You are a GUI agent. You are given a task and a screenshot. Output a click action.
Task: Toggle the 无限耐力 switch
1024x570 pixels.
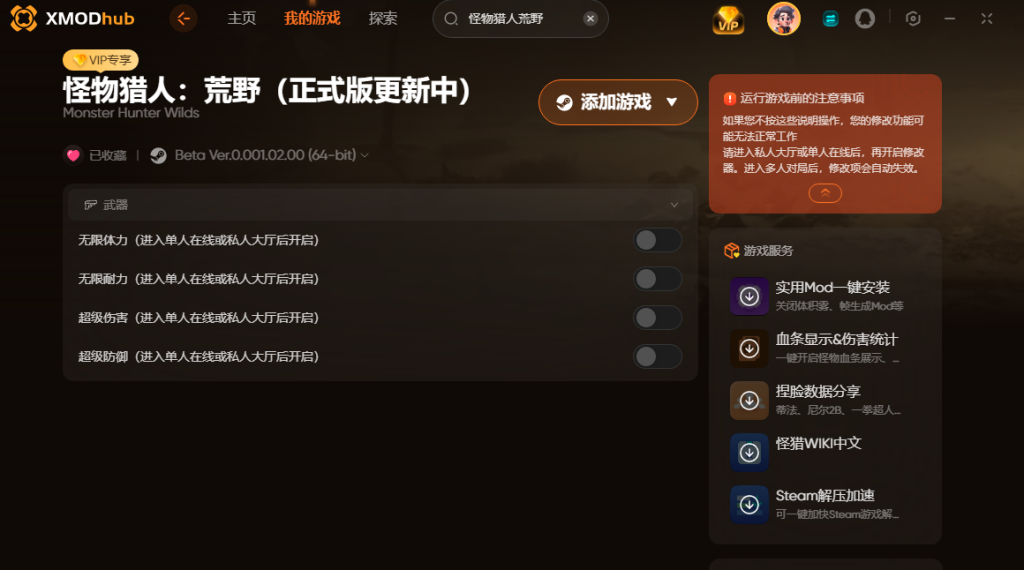(x=658, y=279)
